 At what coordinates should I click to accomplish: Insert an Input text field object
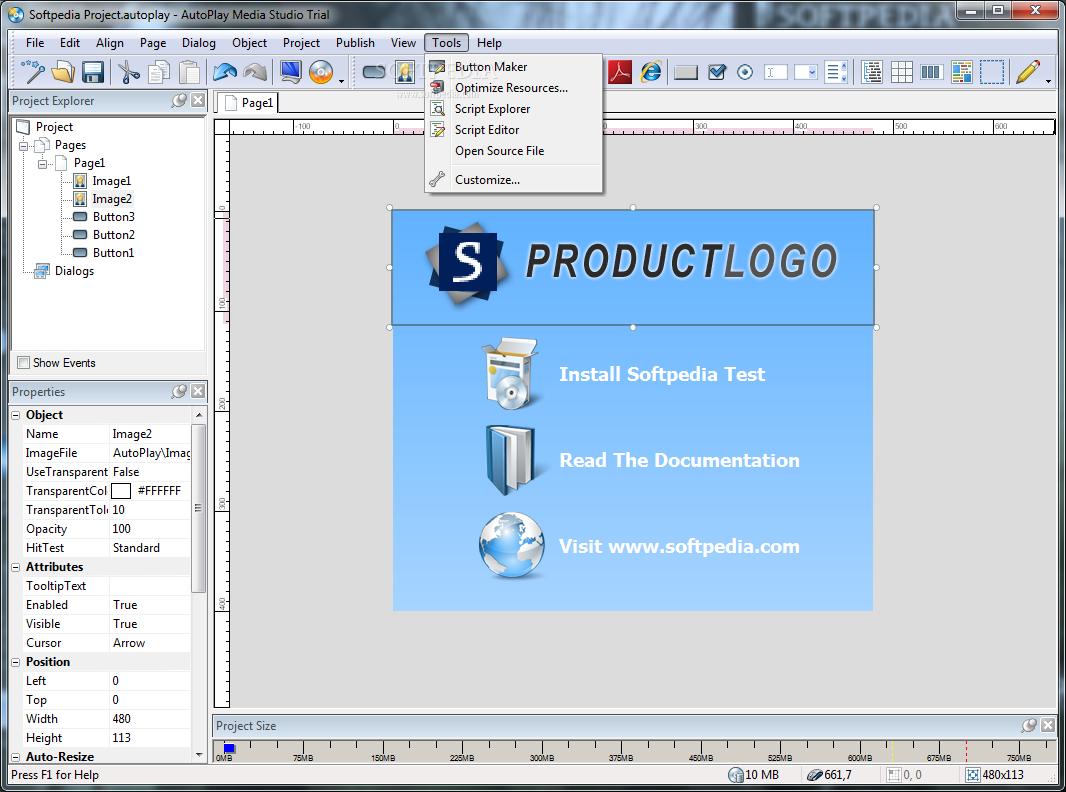click(x=776, y=72)
